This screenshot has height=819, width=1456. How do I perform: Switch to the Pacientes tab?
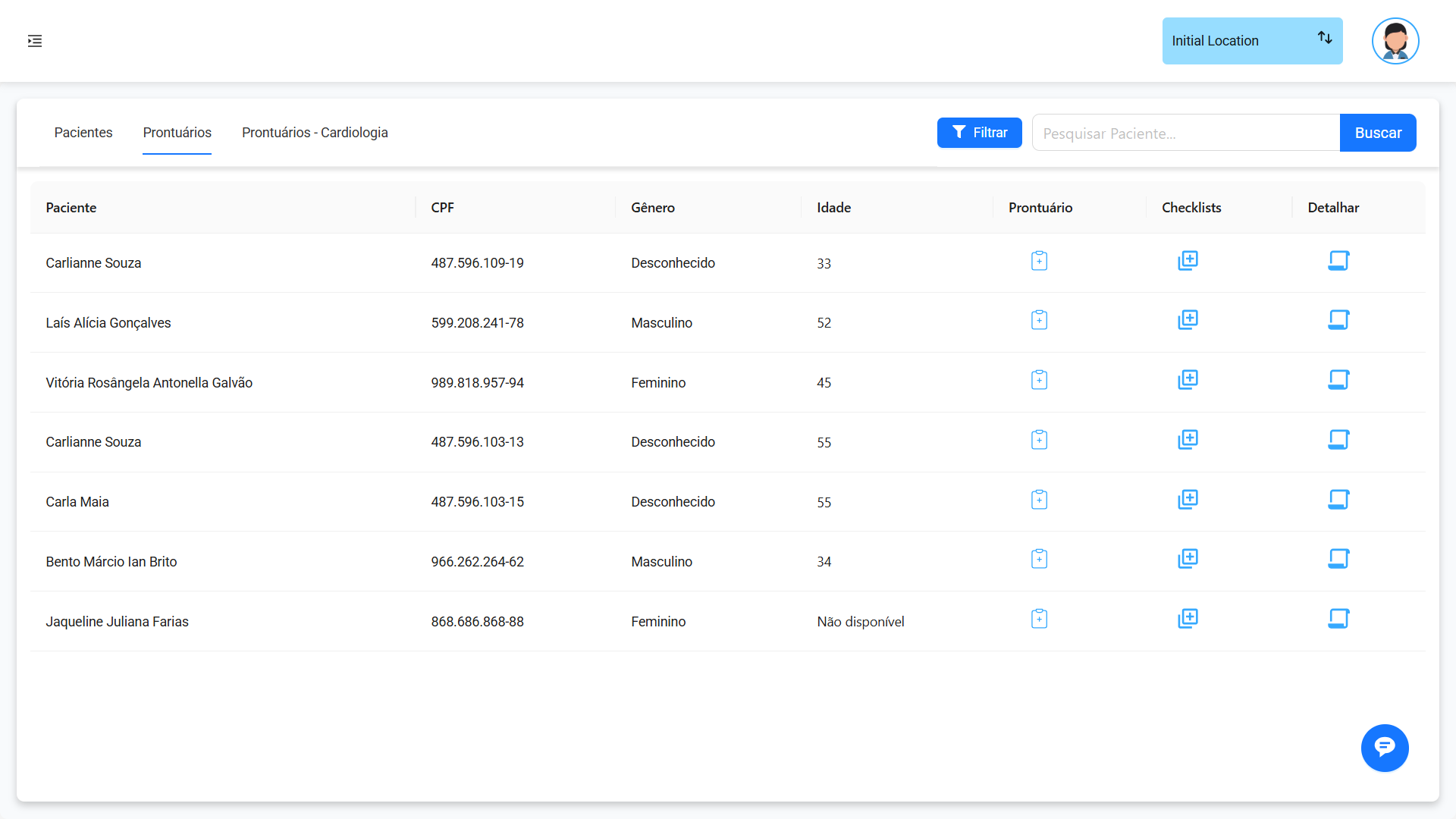click(x=83, y=133)
